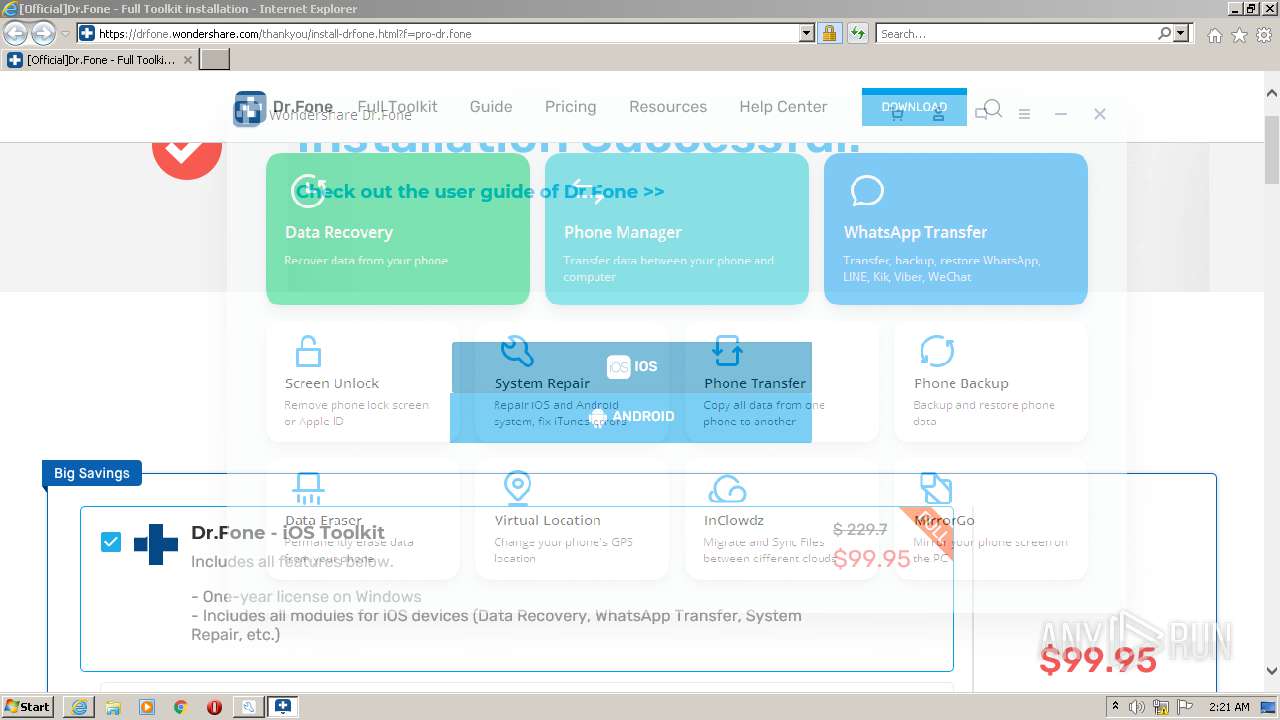Viewport: 1280px width, 720px height.
Task: Click the shopping cart icon in Dr.Fone
Action: click(897, 114)
